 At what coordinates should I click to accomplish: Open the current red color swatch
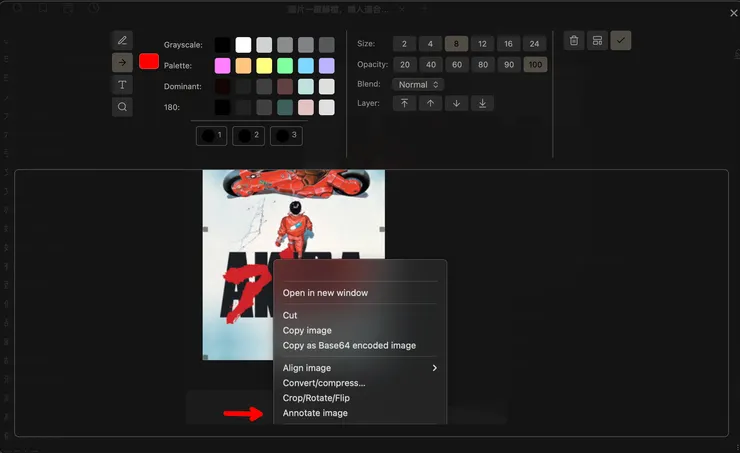coord(149,61)
